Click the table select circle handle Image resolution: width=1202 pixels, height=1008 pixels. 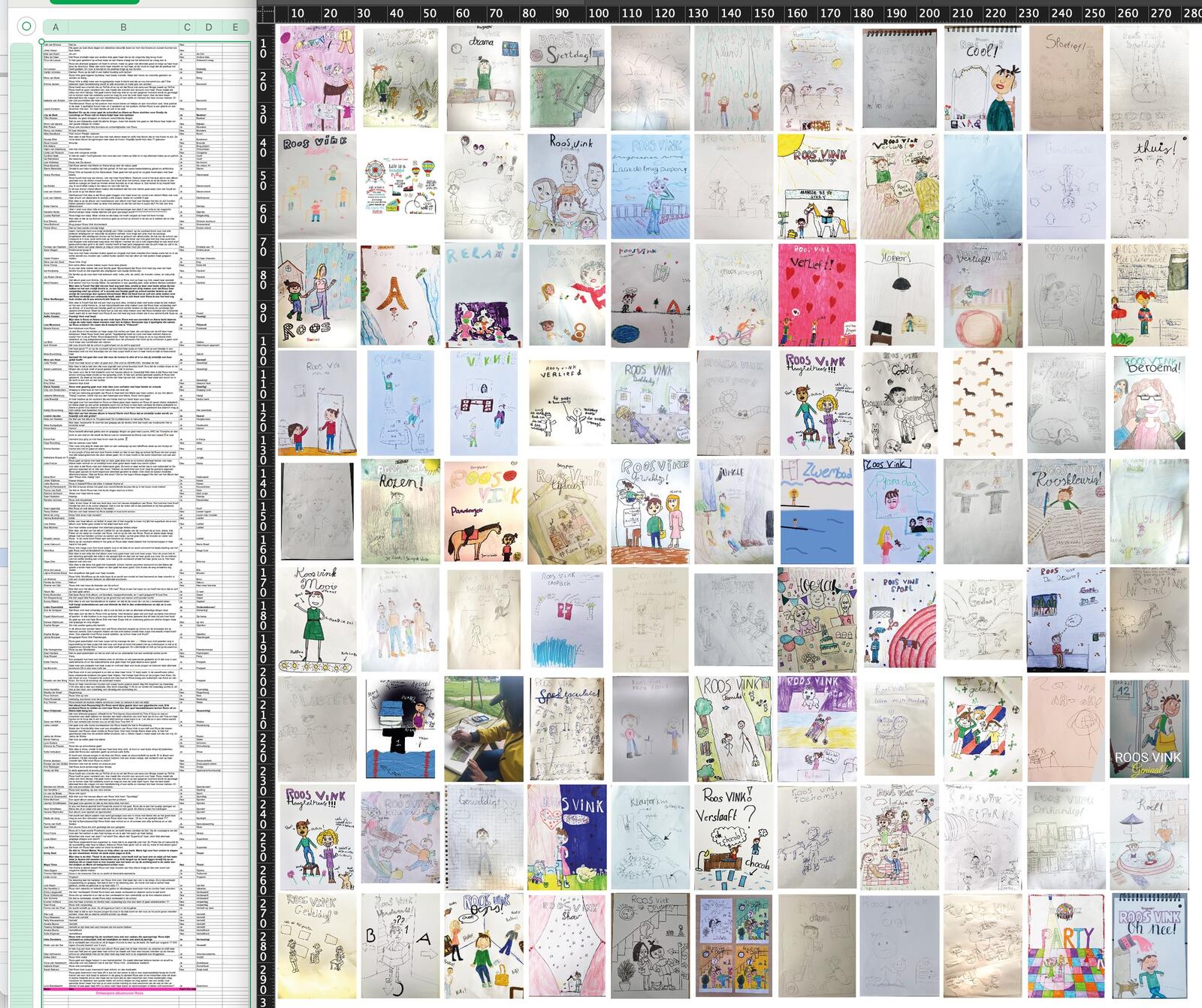click(x=26, y=27)
